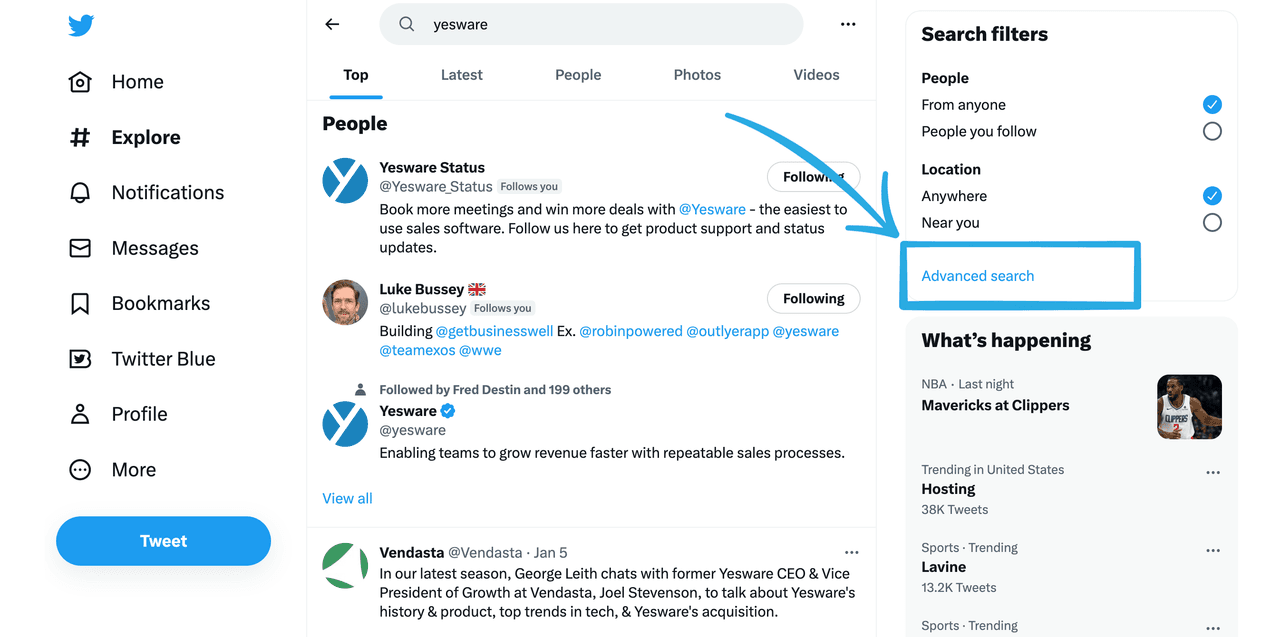
Task: Select the 'From anyone' radio option
Action: point(1212,104)
